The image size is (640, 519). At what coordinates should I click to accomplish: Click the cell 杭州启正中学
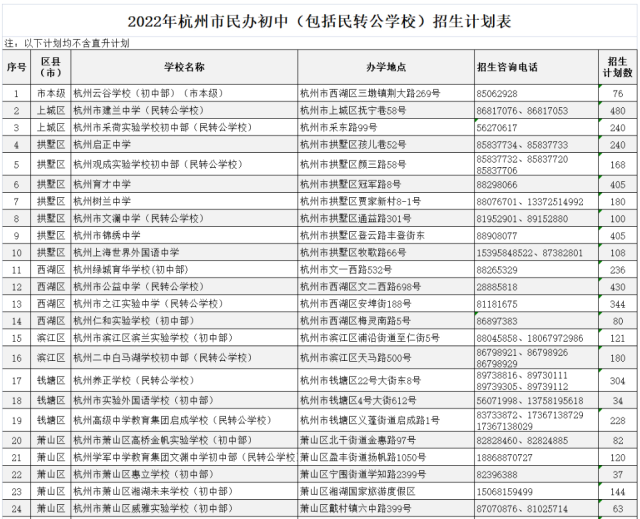(x=184, y=144)
